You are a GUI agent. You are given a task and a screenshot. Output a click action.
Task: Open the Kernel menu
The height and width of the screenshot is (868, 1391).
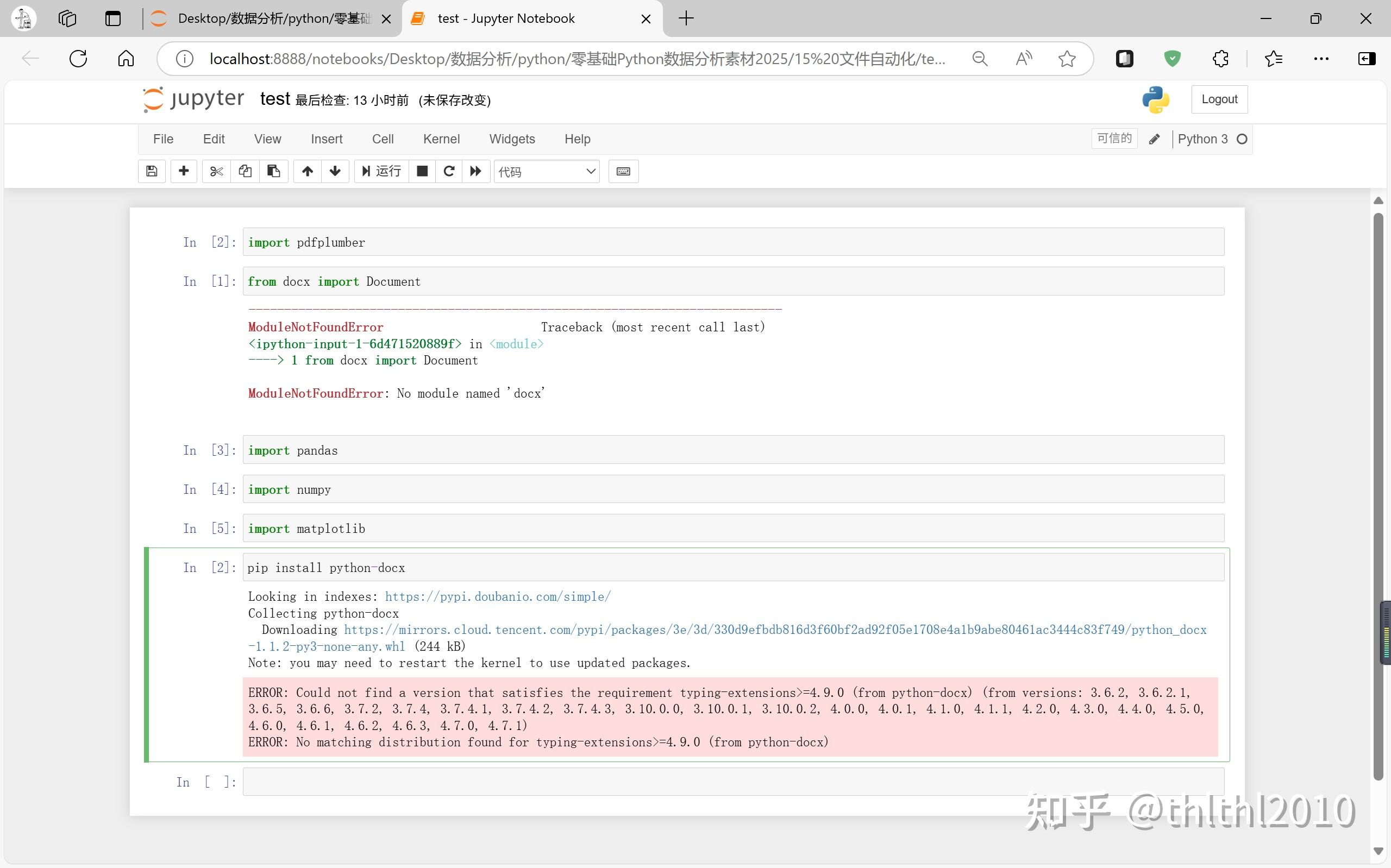[x=441, y=139]
